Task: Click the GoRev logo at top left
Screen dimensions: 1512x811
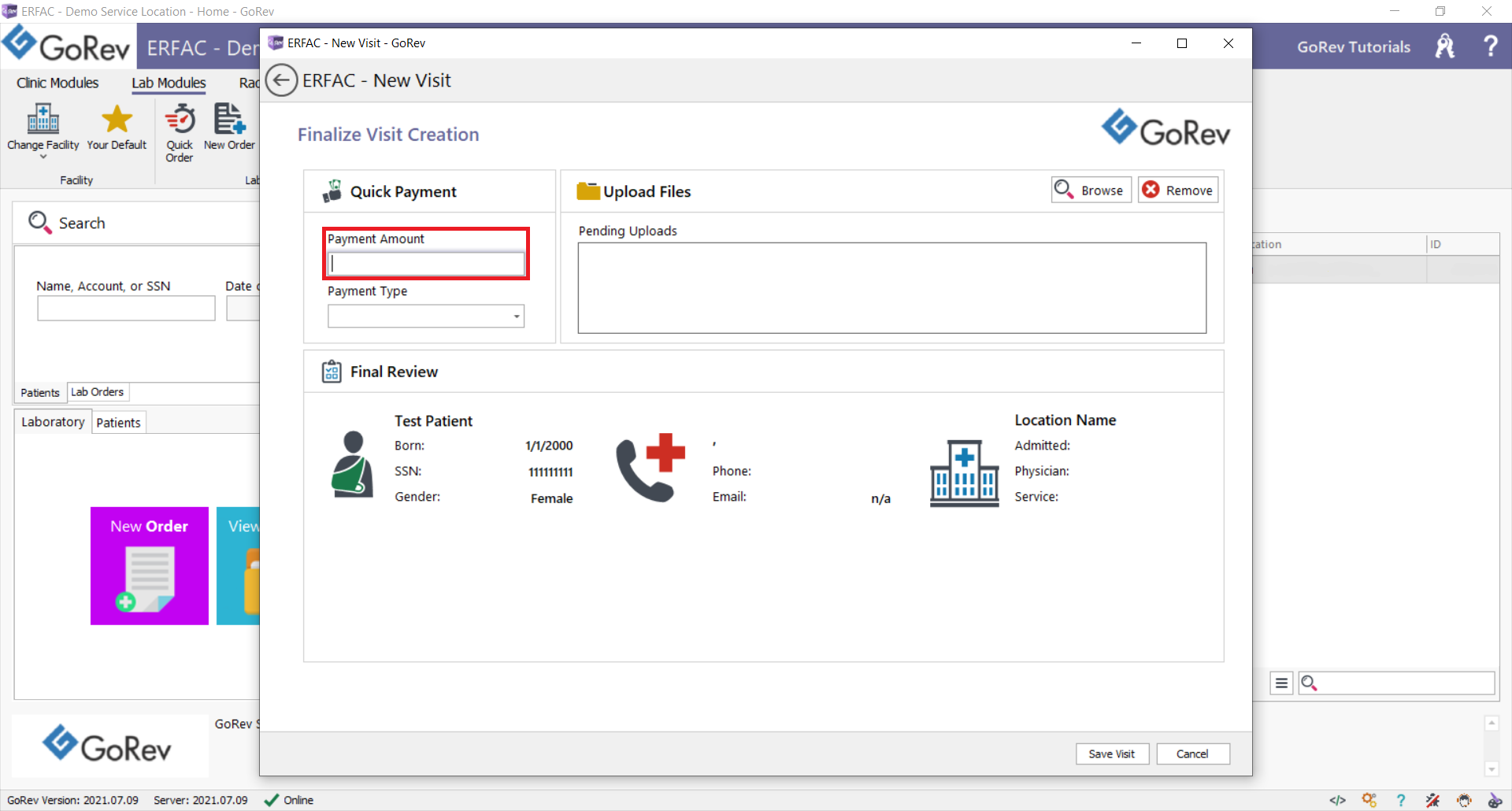Action: point(66,46)
